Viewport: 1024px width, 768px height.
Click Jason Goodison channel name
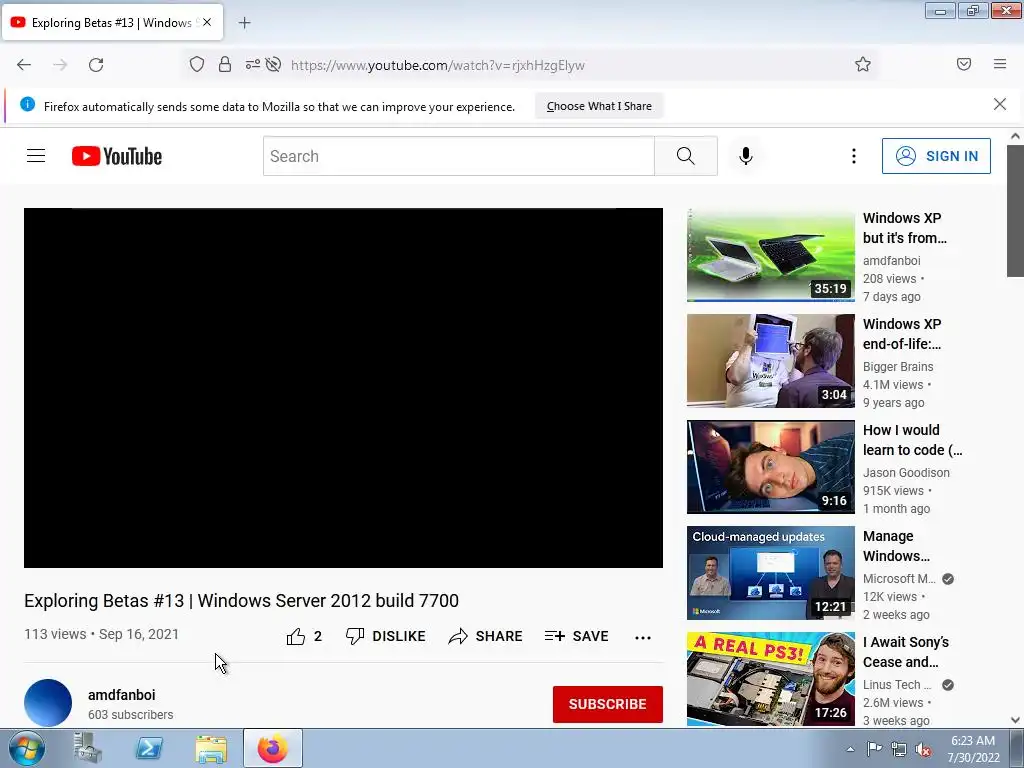(x=906, y=472)
